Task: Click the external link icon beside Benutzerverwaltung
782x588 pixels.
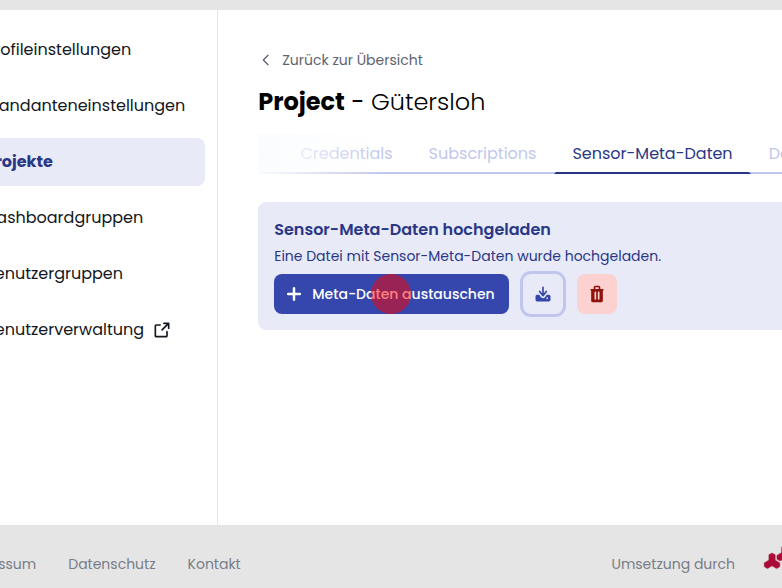Action: pos(161,330)
